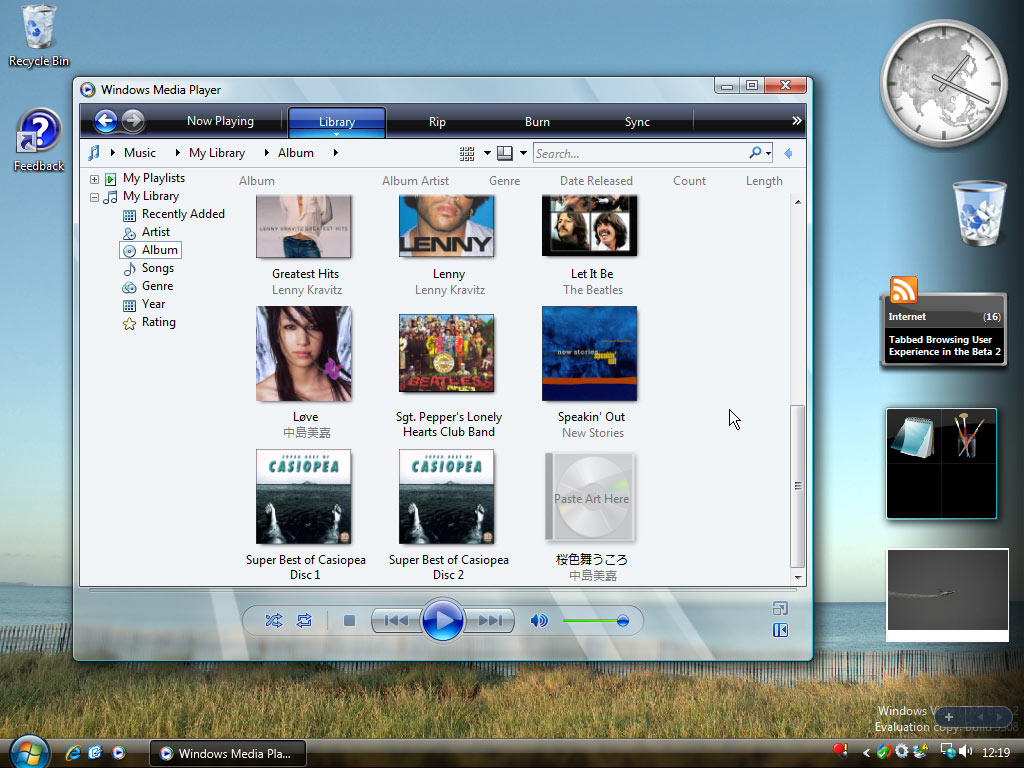The height and width of the screenshot is (768, 1024).
Task: Click the Layout options icon
Action: coord(505,153)
